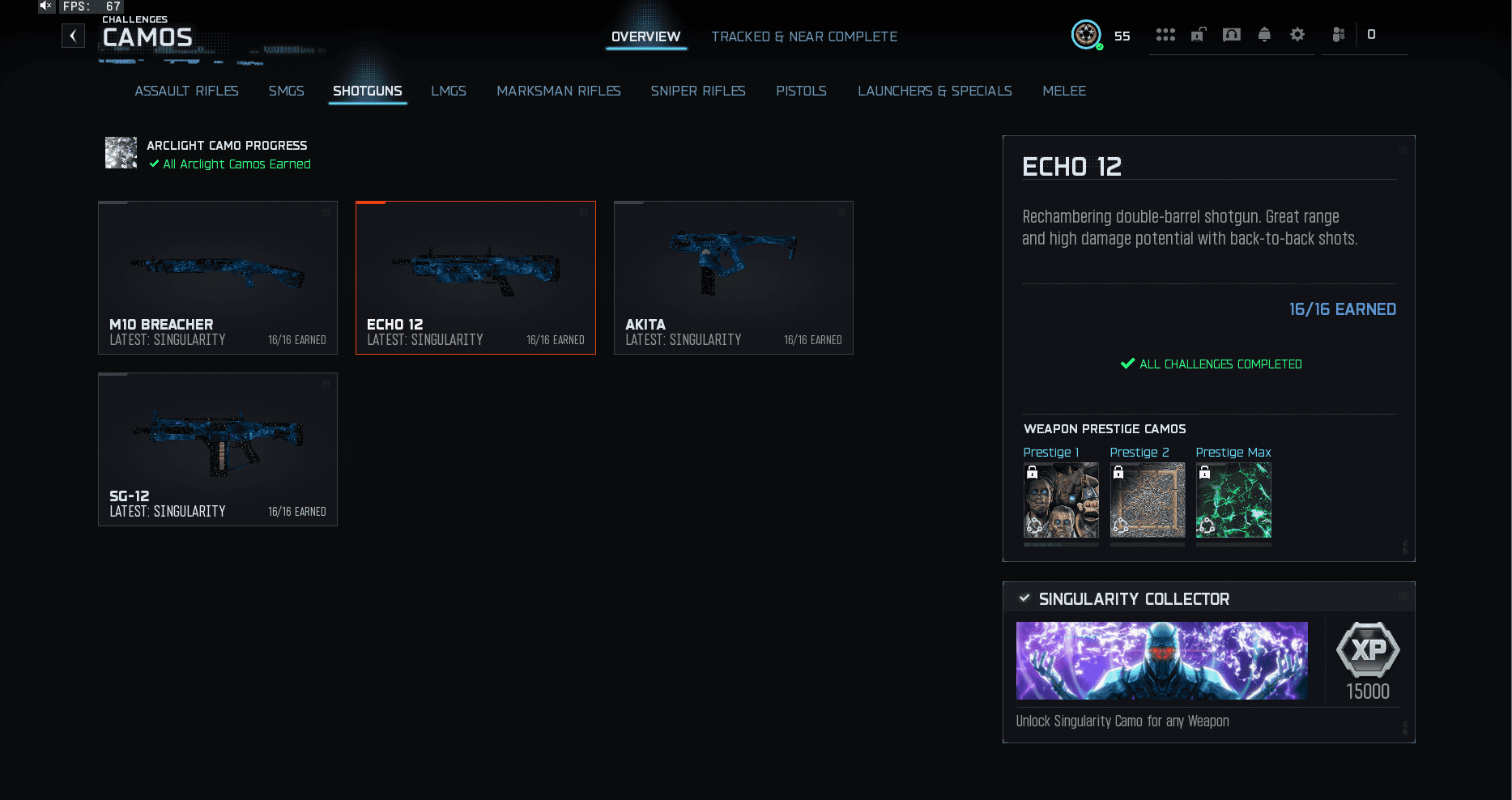This screenshot has height=800, width=1512.
Task: Click the unlock tokens padlock icon
Action: tap(1199, 35)
